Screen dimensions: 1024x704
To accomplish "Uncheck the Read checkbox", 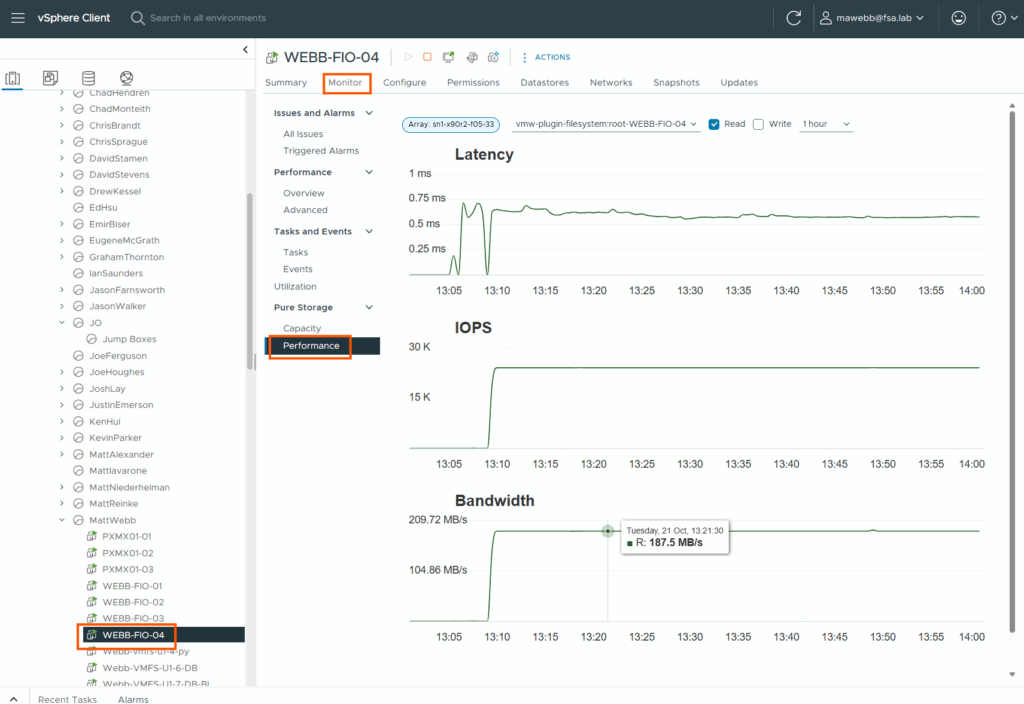I will coord(714,124).
